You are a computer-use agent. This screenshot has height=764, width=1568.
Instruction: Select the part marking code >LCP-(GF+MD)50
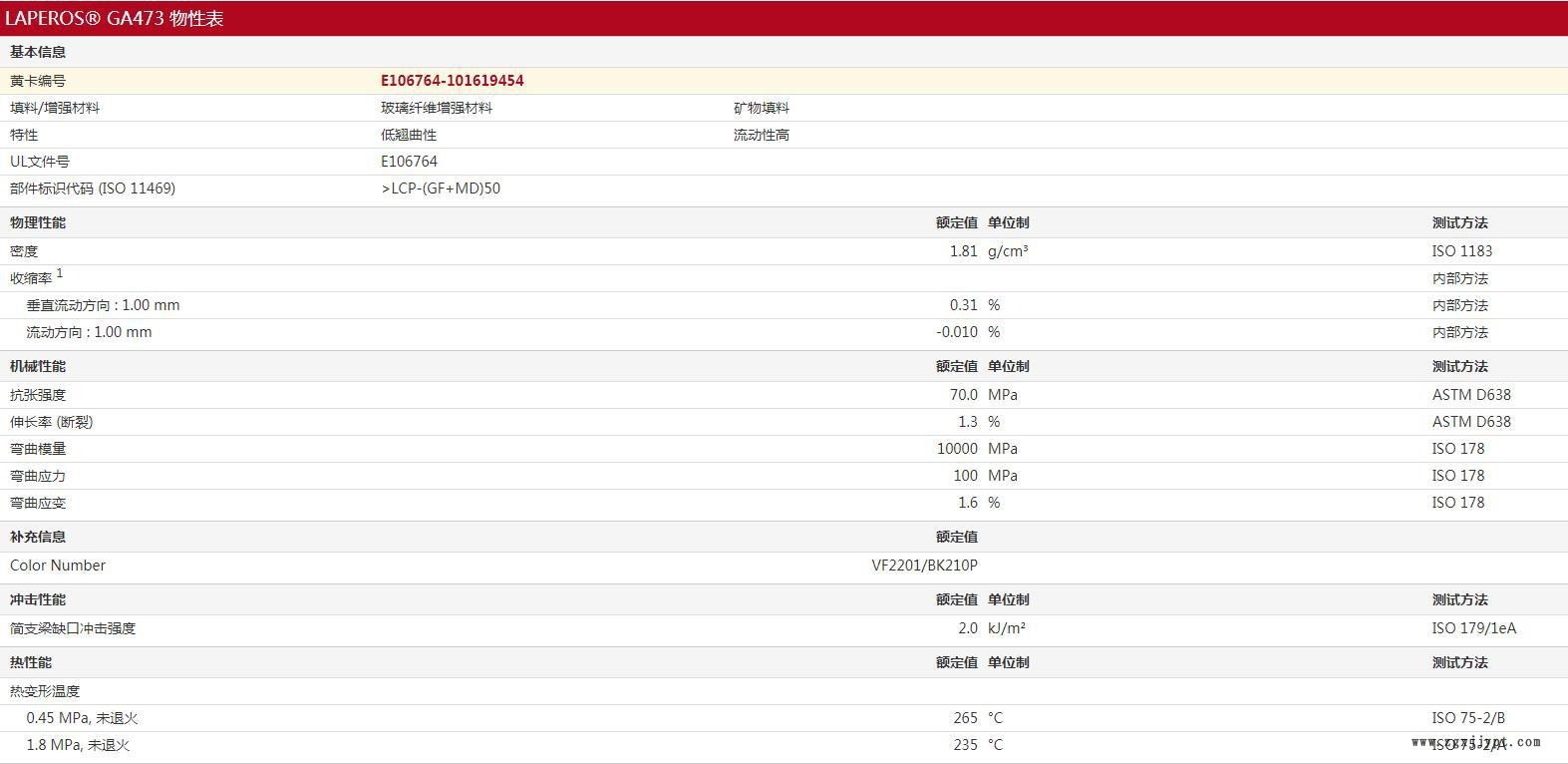pyautogui.click(x=441, y=189)
